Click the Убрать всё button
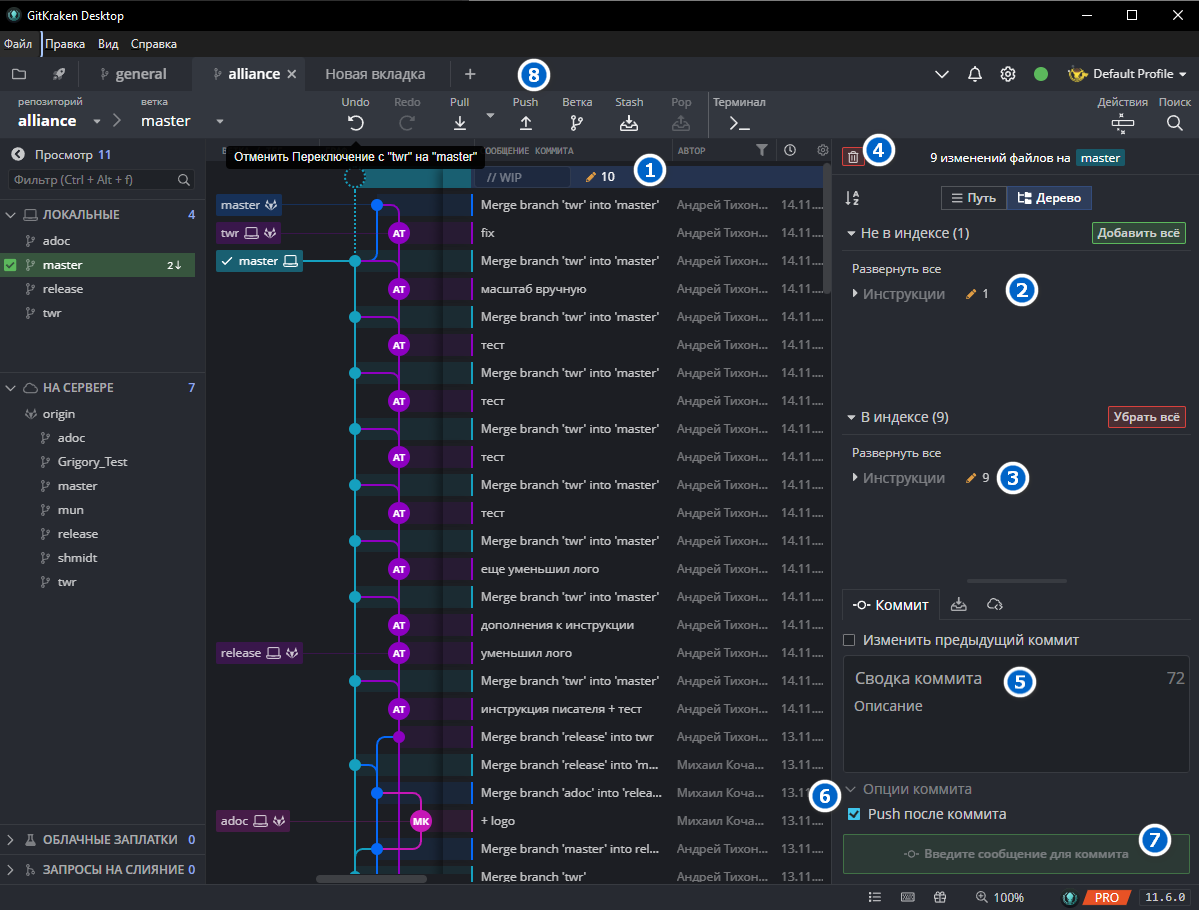This screenshot has height=910, width=1199. point(1146,416)
